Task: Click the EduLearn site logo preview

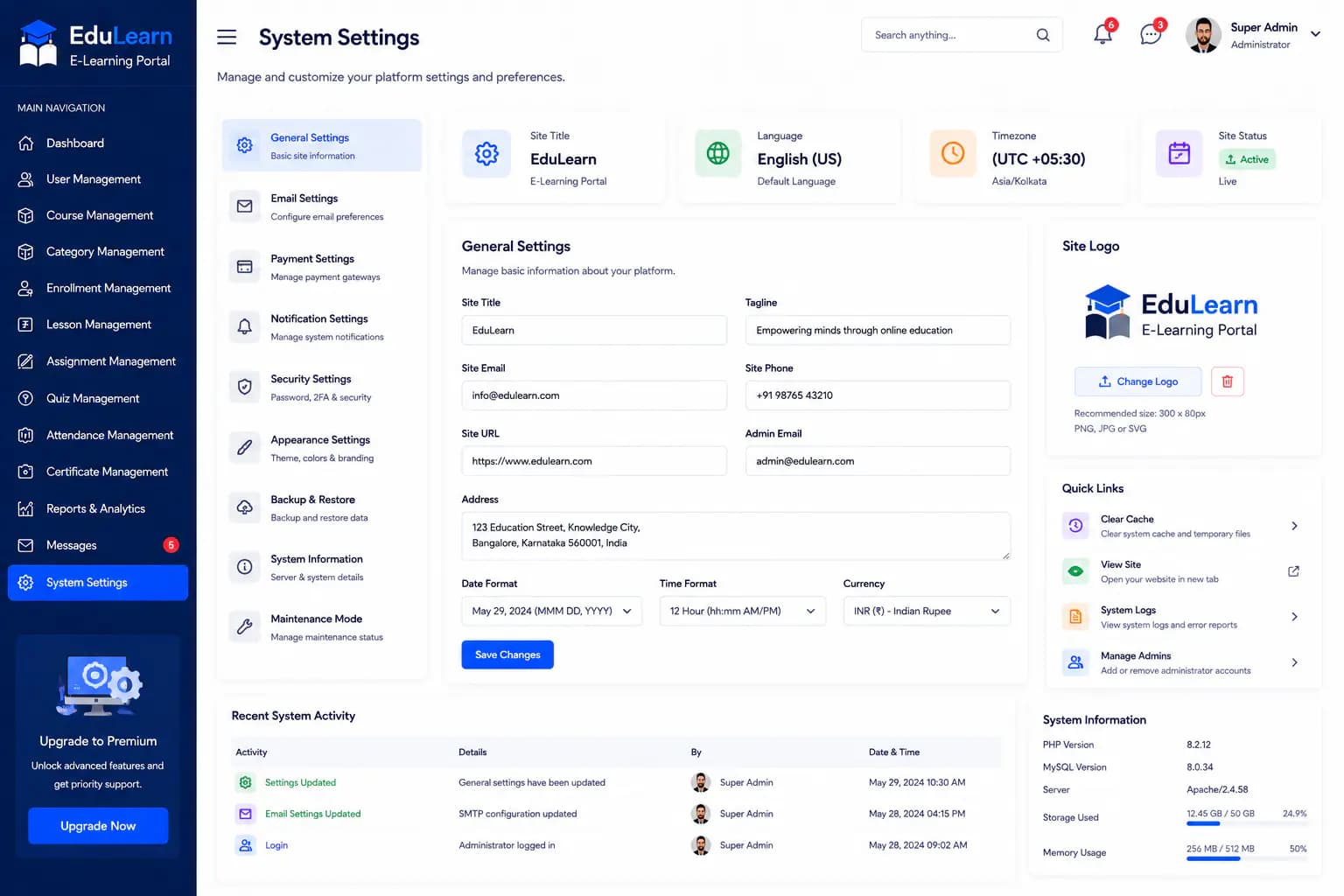Action: click(x=1171, y=313)
